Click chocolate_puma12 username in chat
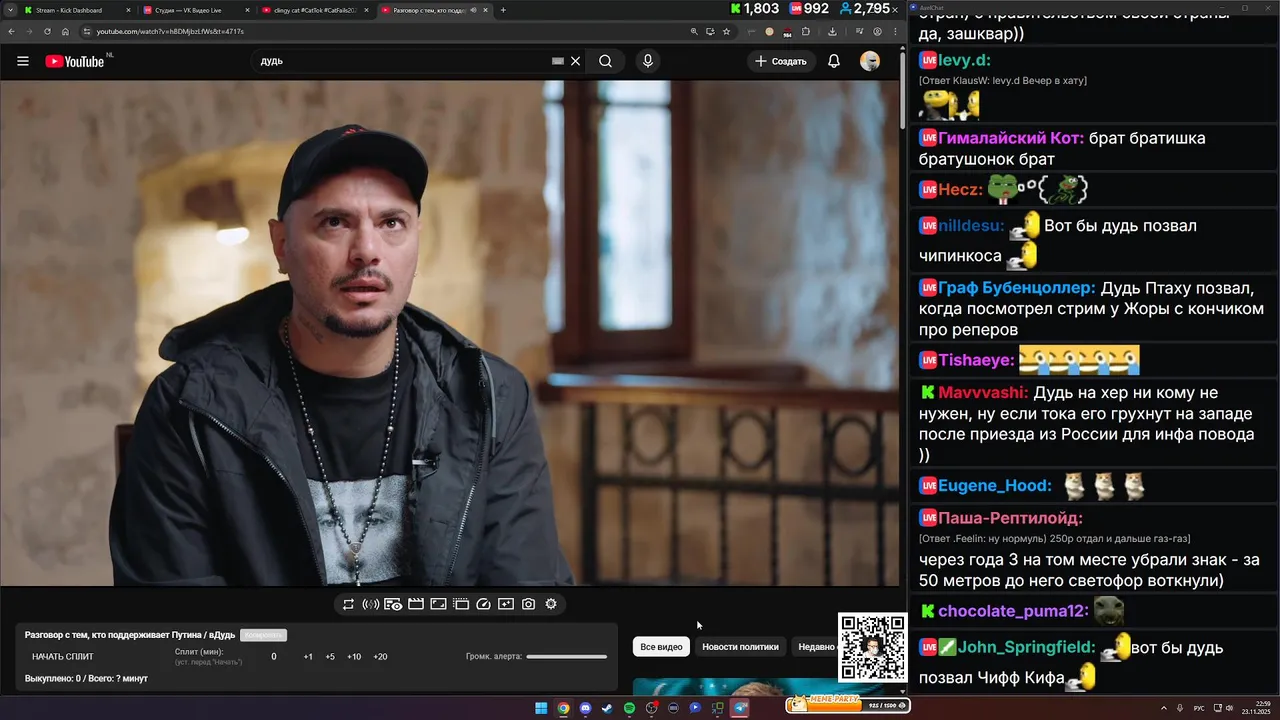Screen dimensions: 1280x720 pyautogui.click(x=1013, y=611)
